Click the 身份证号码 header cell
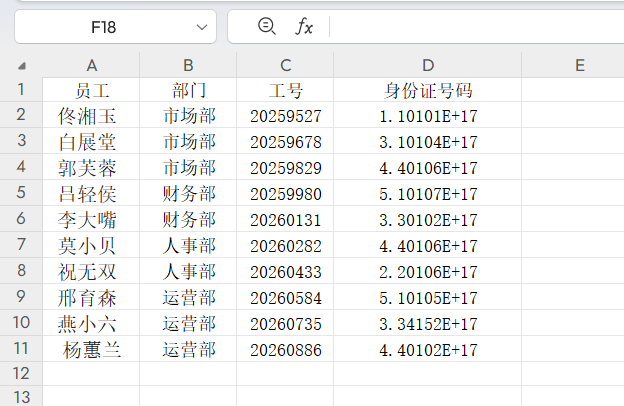Image resolution: width=624 pixels, height=406 pixels. coord(428,90)
